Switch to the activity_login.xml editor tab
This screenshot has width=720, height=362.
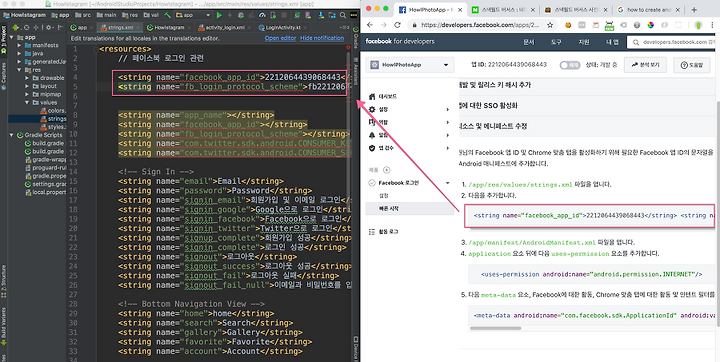225,28
